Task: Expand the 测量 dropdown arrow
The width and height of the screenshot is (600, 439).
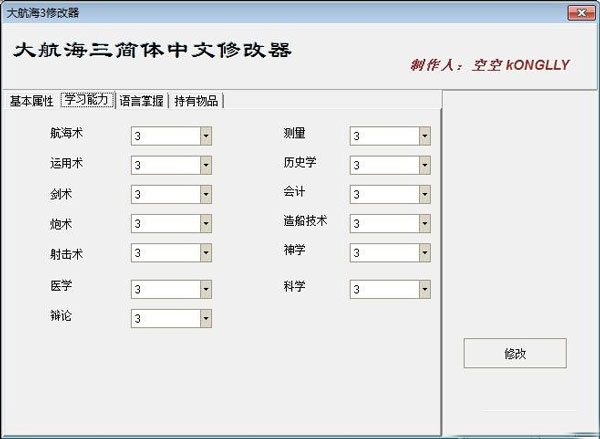Action: point(424,136)
